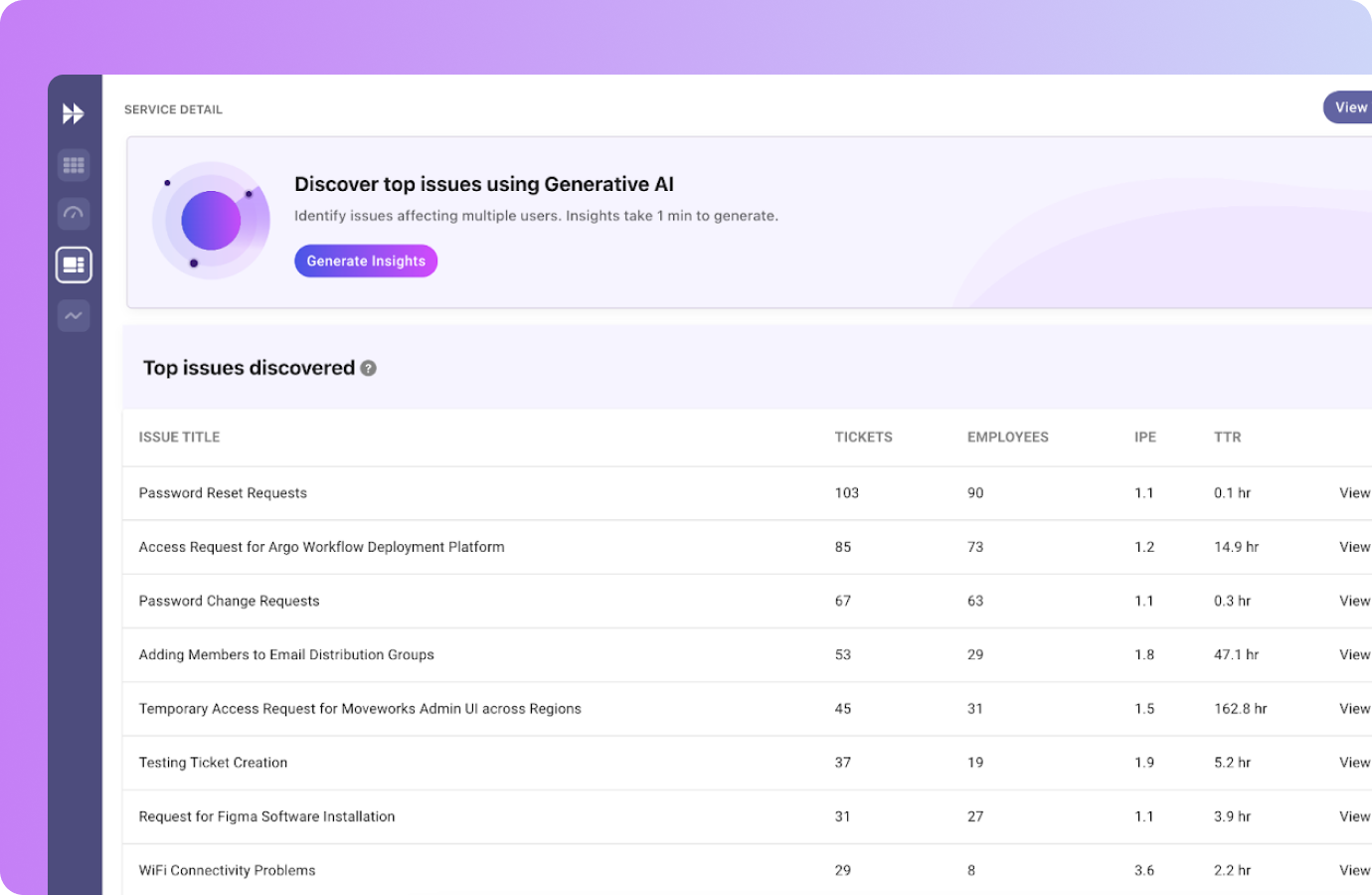This screenshot has height=895, width=1372.
Task: Sort by the Tickets column header
Action: click(x=863, y=437)
